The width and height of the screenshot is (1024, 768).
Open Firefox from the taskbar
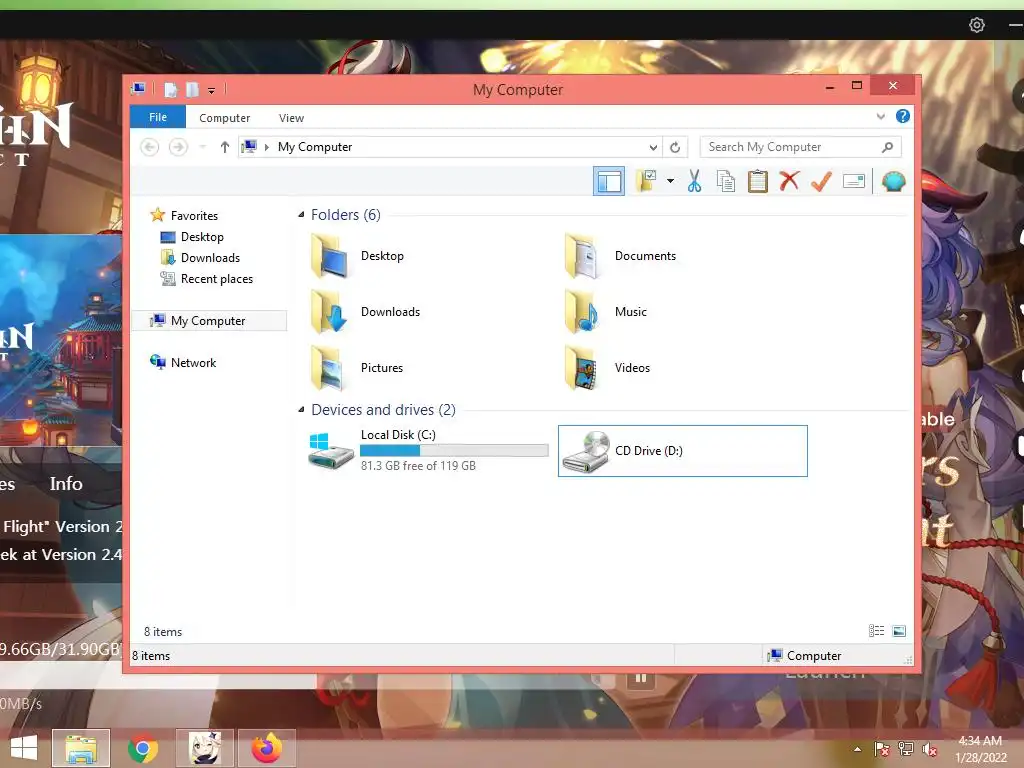267,748
